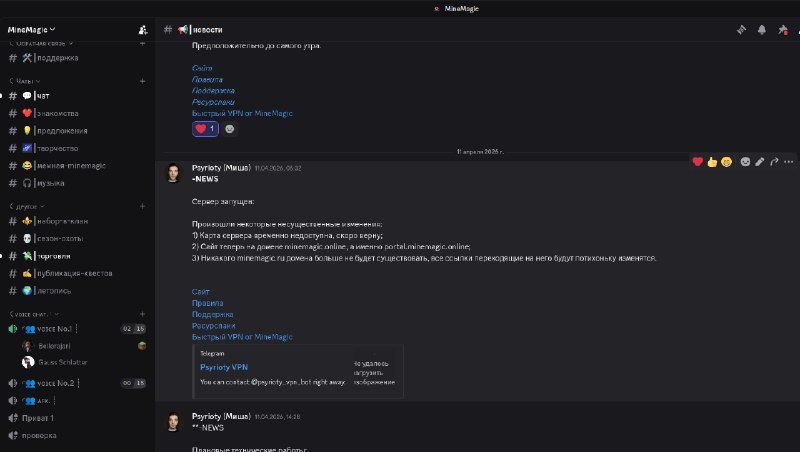Open italic Сайт link in heart-reacted message
This screenshot has width=800, height=452.
point(202,68)
